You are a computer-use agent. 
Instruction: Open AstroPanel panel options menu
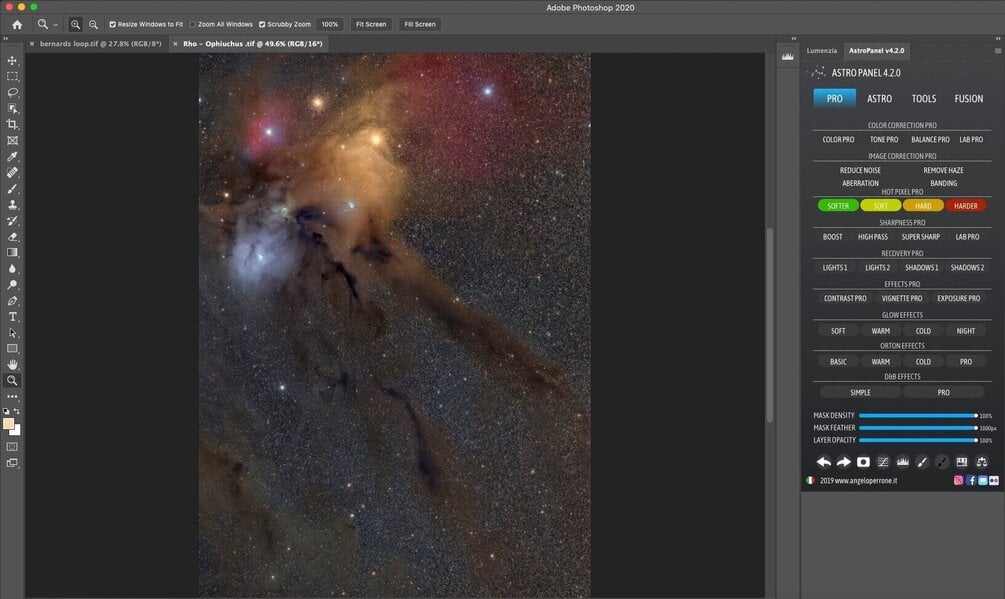tap(998, 51)
